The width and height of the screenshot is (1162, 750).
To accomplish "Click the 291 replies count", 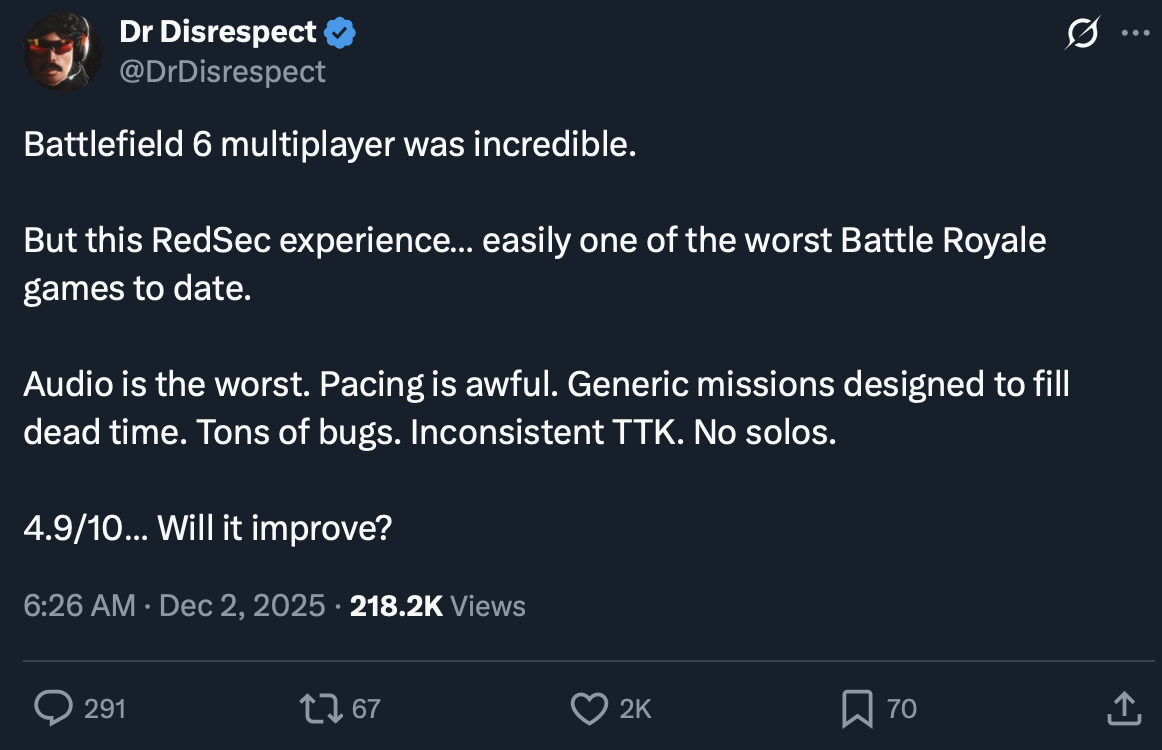I will click(x=104, y=708).
